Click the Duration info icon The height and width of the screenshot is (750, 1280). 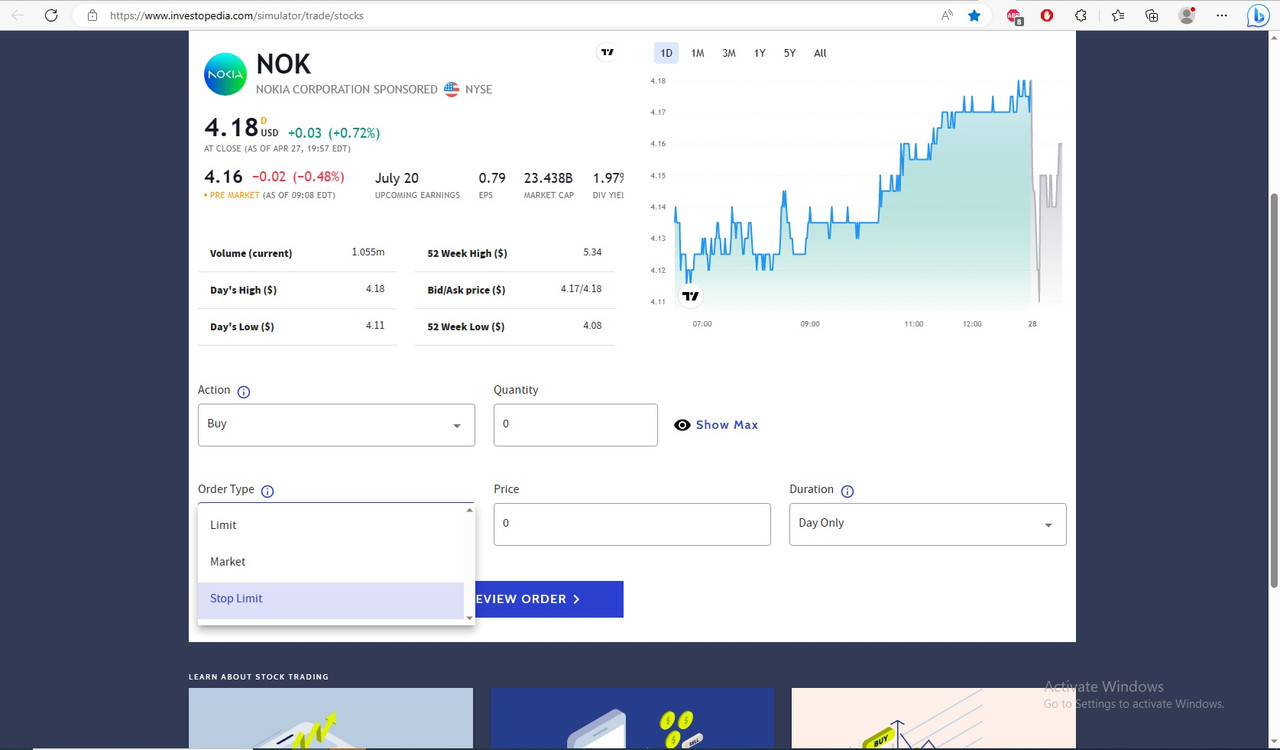(x=847, y=491)
